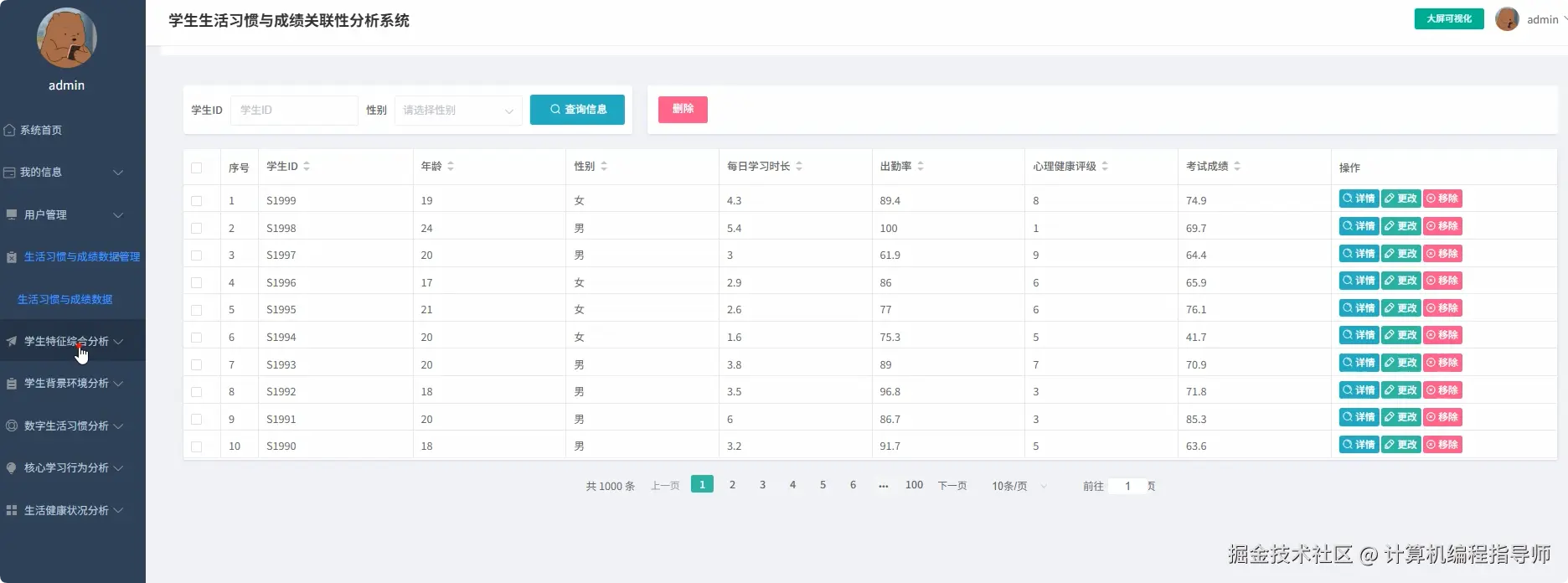Screen dimensions: 1568x583
Task: Click the 用户管理 monitor icon
Action: [12, 215]
